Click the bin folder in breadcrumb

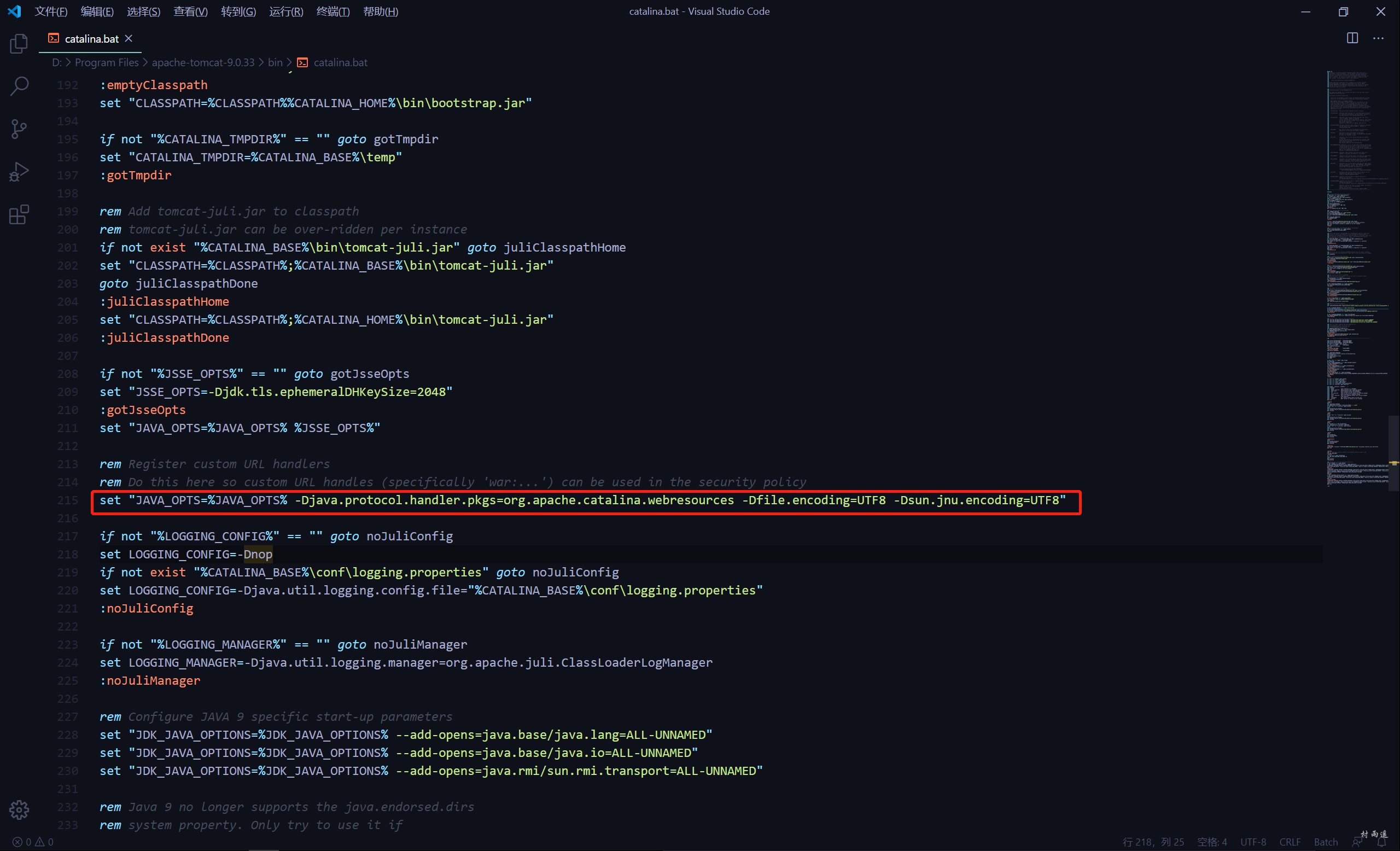click(x=275, y=62)
